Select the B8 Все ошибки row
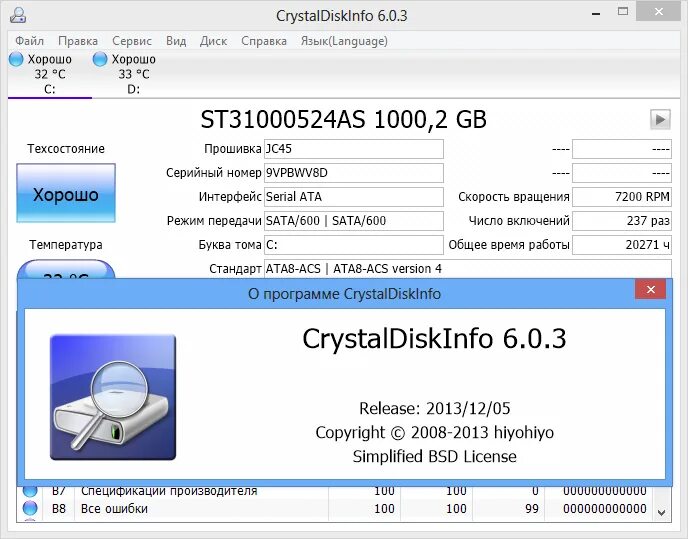The image size is (688, 539). pyautogui.click(x=335, y=509)
